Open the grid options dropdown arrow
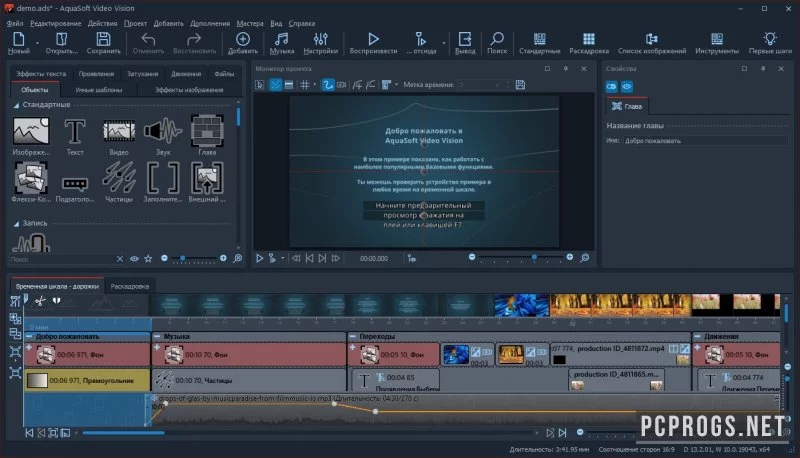800x458 pixels. click(x=315, y=85)
